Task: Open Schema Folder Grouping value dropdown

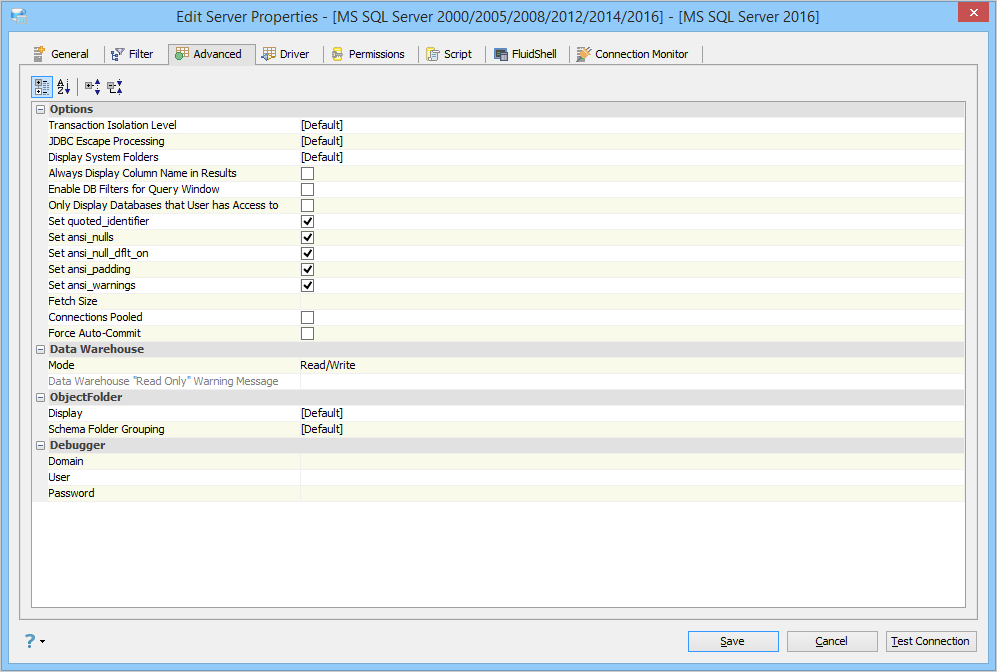Action: 632,429
